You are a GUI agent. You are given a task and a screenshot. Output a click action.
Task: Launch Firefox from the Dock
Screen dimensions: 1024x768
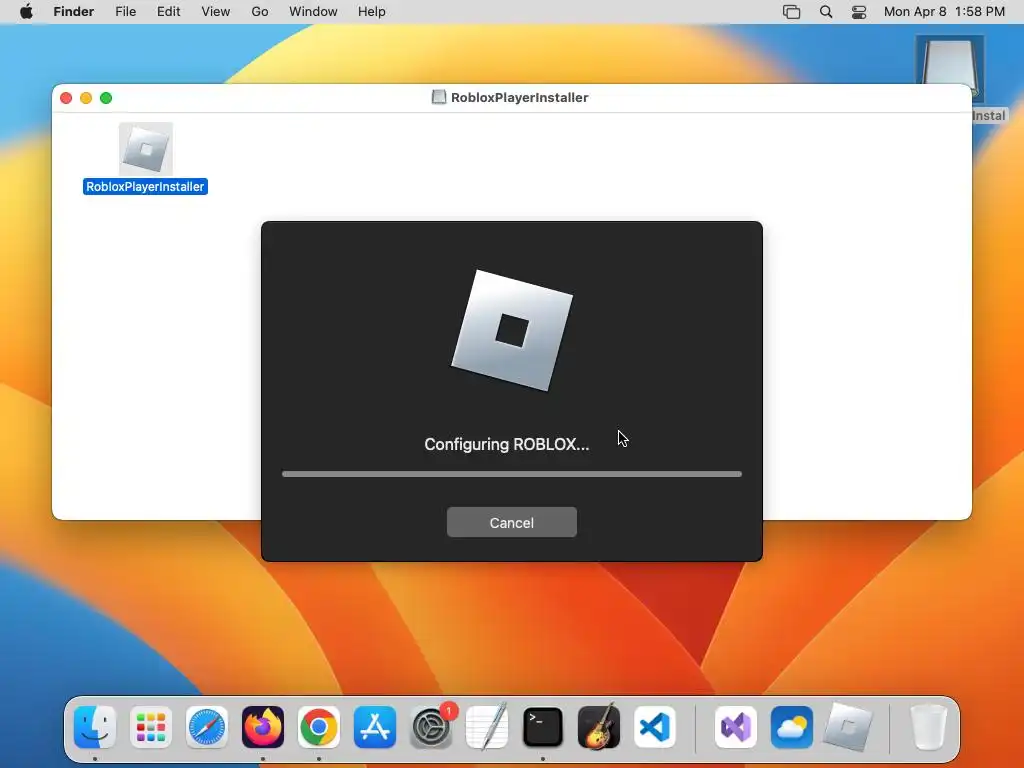pos(263,727)
